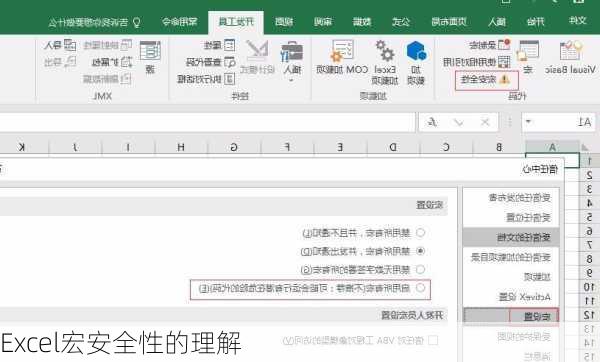Click 执行对话框 (Run Dialog)
Image resolution: width=600 pixels, height=362 pixels.
pyautogui.click(x=206, y=79)
